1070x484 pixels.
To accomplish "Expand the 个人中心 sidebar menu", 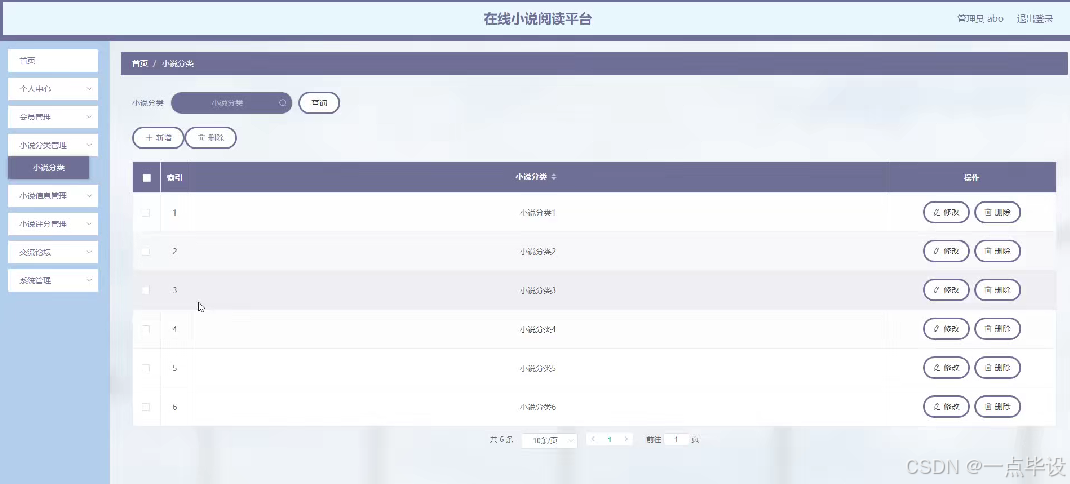I will tap(53, 89).
